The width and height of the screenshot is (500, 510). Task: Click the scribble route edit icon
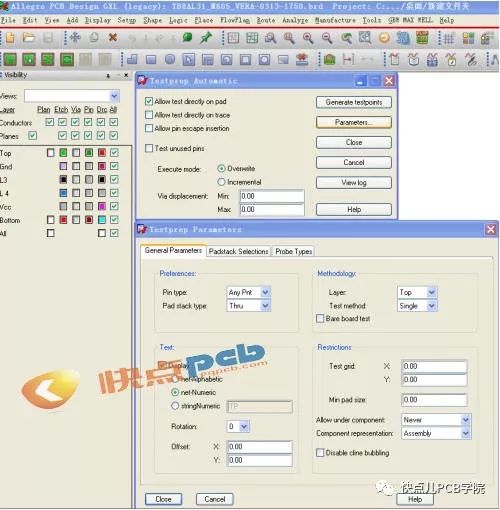tap(471, 60)
